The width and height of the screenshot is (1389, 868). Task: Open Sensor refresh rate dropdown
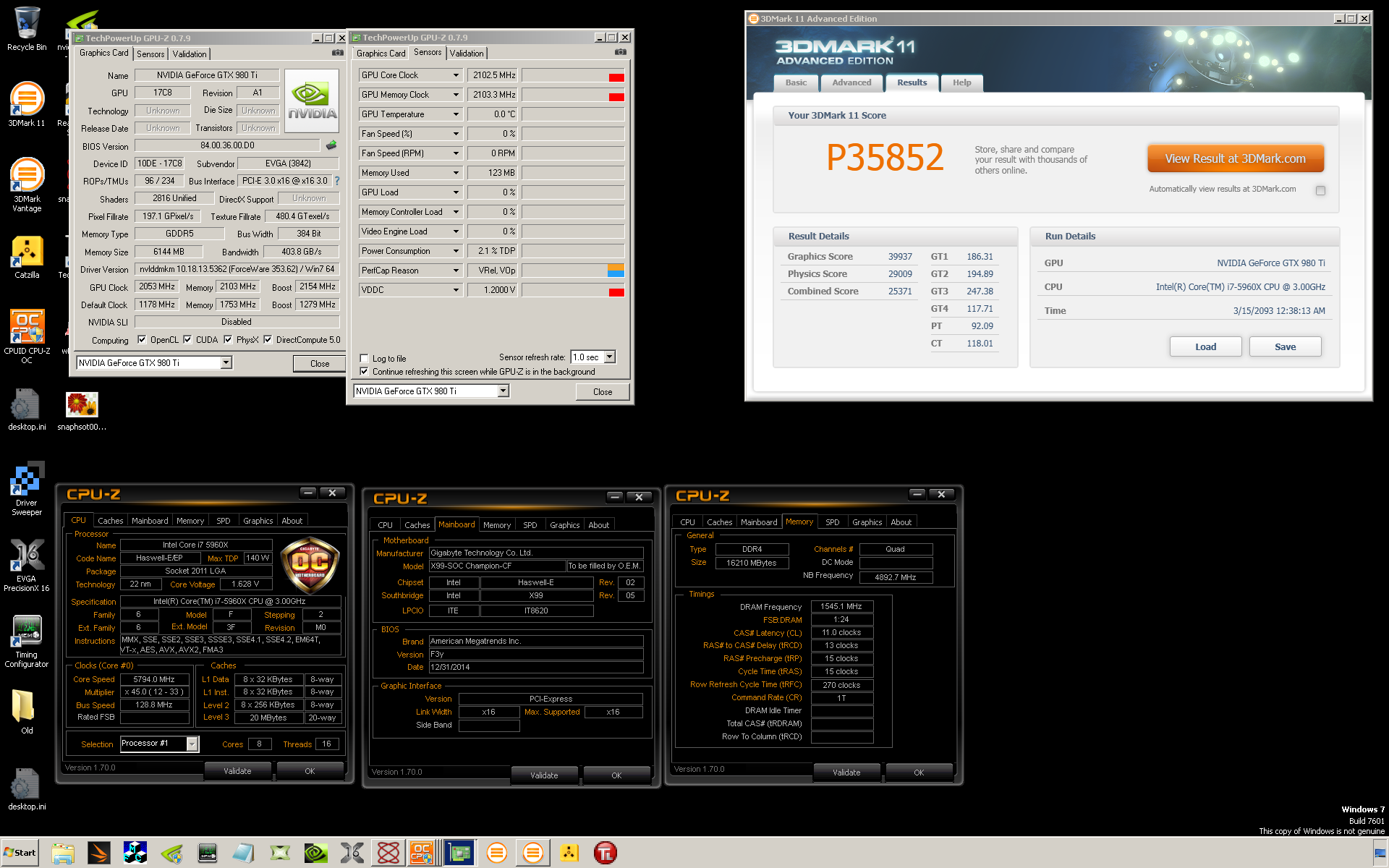coord(609,357)
